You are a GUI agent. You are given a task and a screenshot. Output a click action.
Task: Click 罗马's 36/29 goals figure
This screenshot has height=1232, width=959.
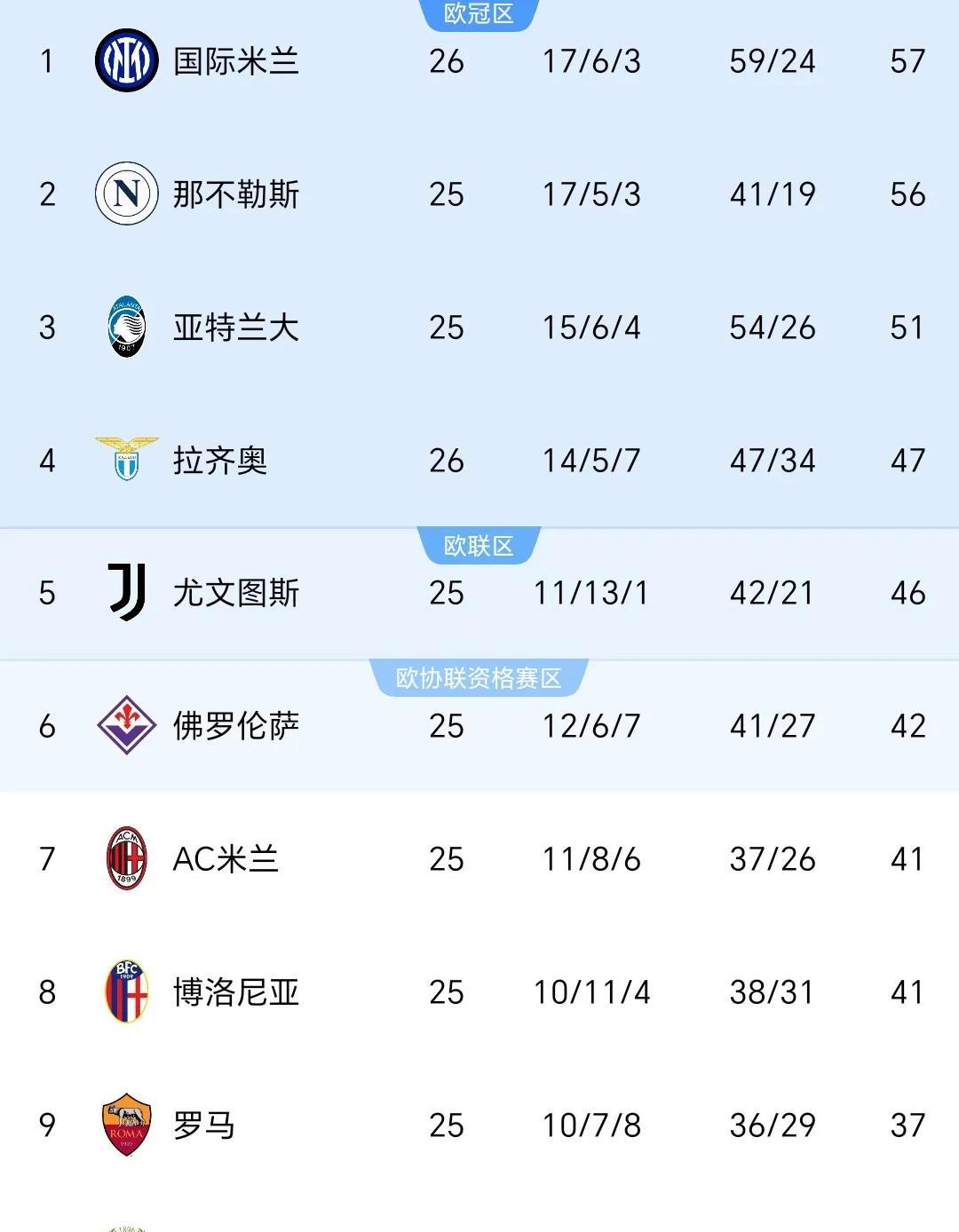773,1125
